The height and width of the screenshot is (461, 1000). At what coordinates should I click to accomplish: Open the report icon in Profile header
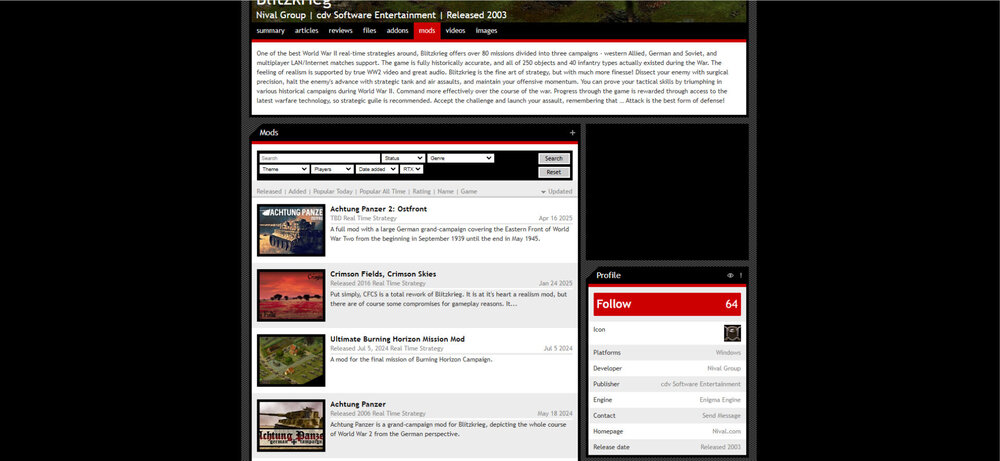pyautogui.click(x=741, y=275)
